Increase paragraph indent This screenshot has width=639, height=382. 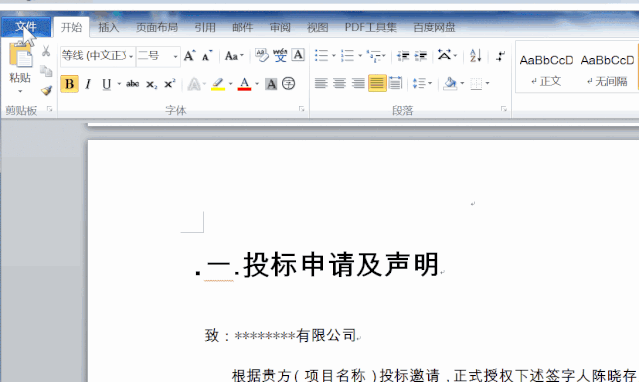pos(421,56)
